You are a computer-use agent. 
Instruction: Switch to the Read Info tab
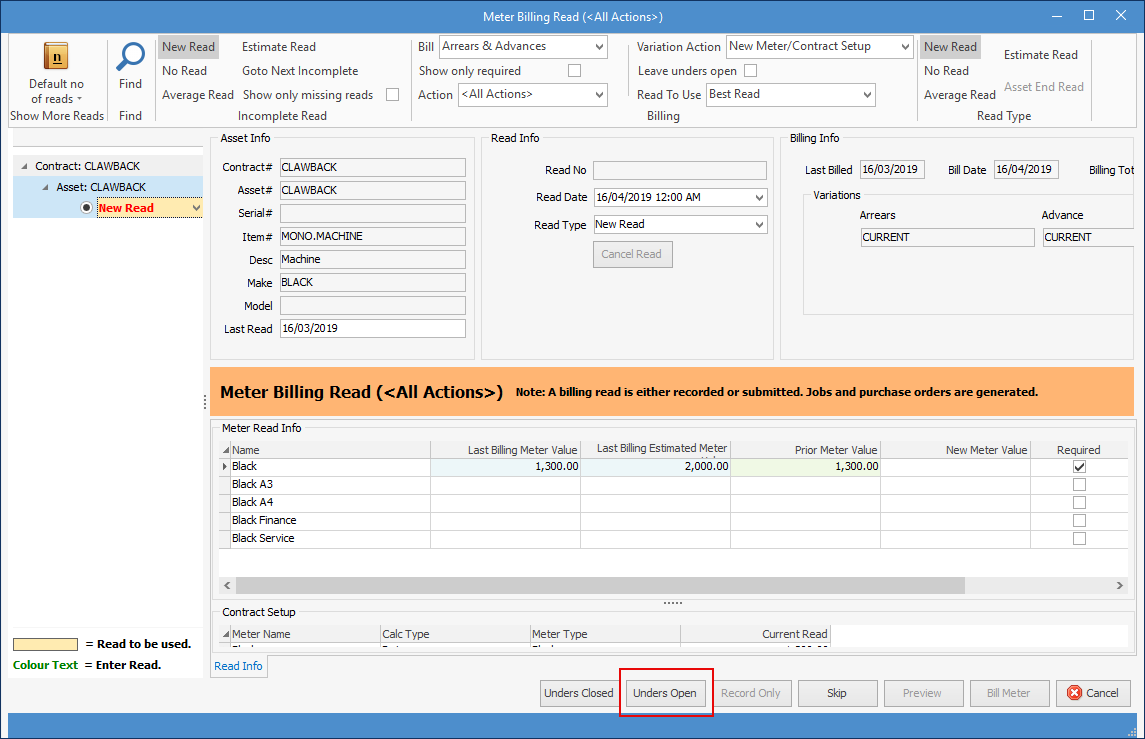coord(238,666)
